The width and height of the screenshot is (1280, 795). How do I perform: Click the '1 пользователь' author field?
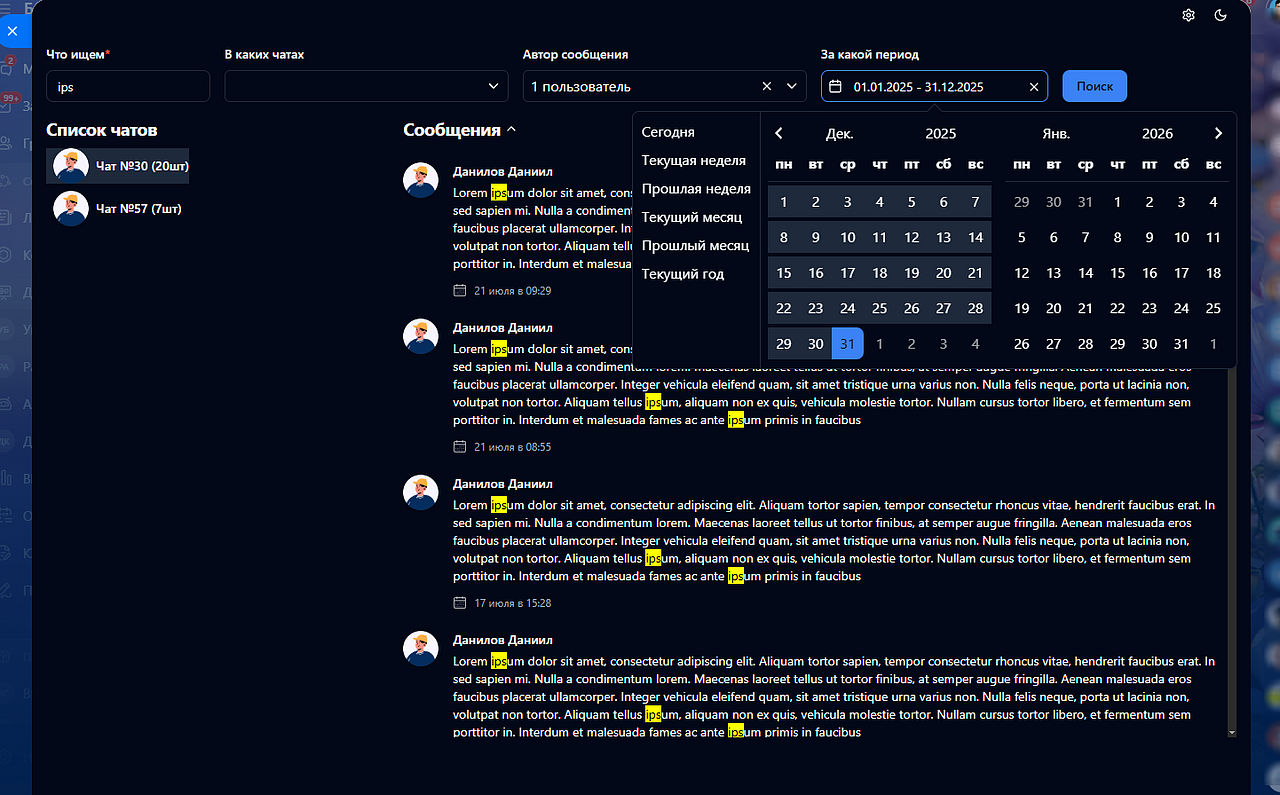(x=665, y=86)
